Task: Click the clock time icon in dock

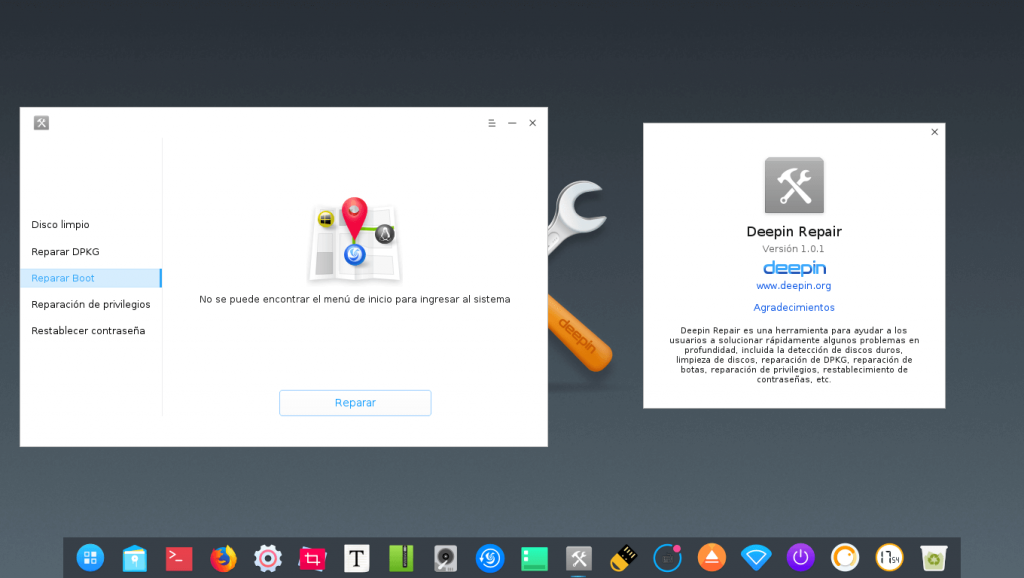Action: click(889, 558)
